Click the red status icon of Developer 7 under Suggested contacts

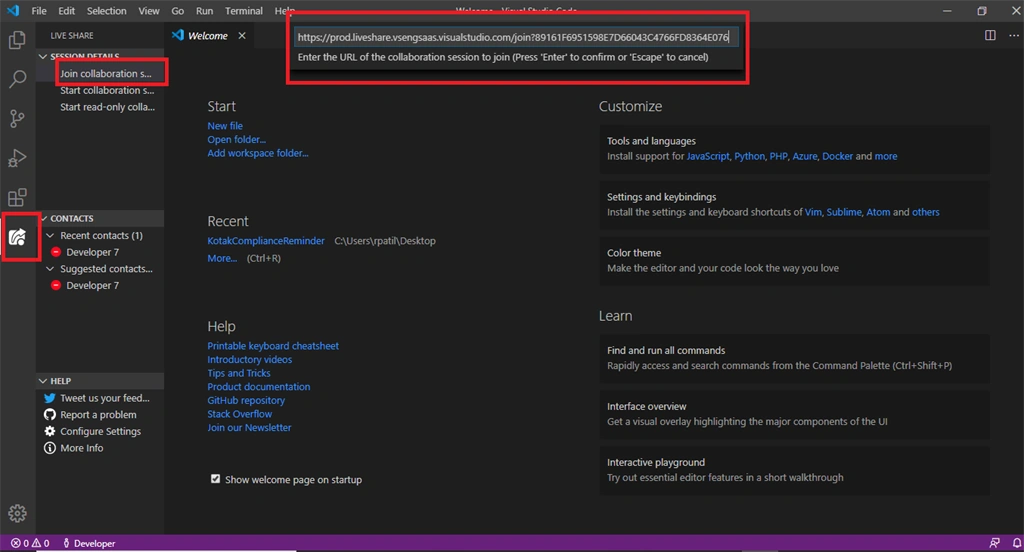click(x=56, y=285)
